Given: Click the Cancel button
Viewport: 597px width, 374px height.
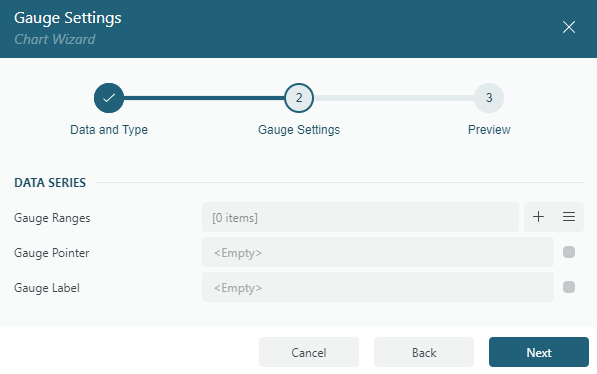Looking at the screenshot, I should (x=309, y=352).
